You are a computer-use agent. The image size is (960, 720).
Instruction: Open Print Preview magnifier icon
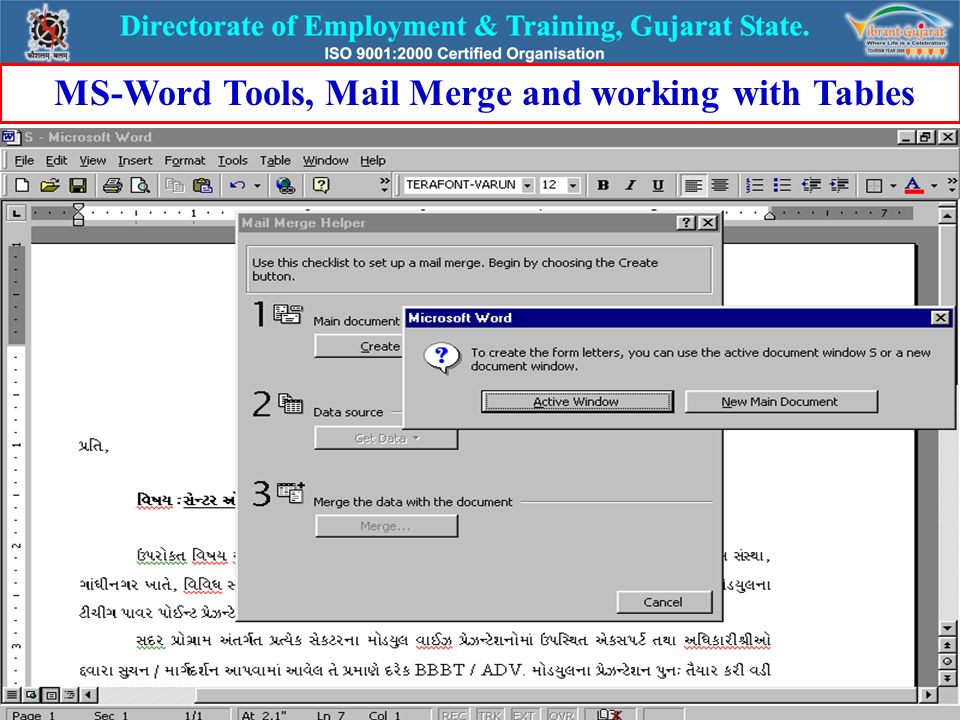pyautogui.click(x=141, y=185)
